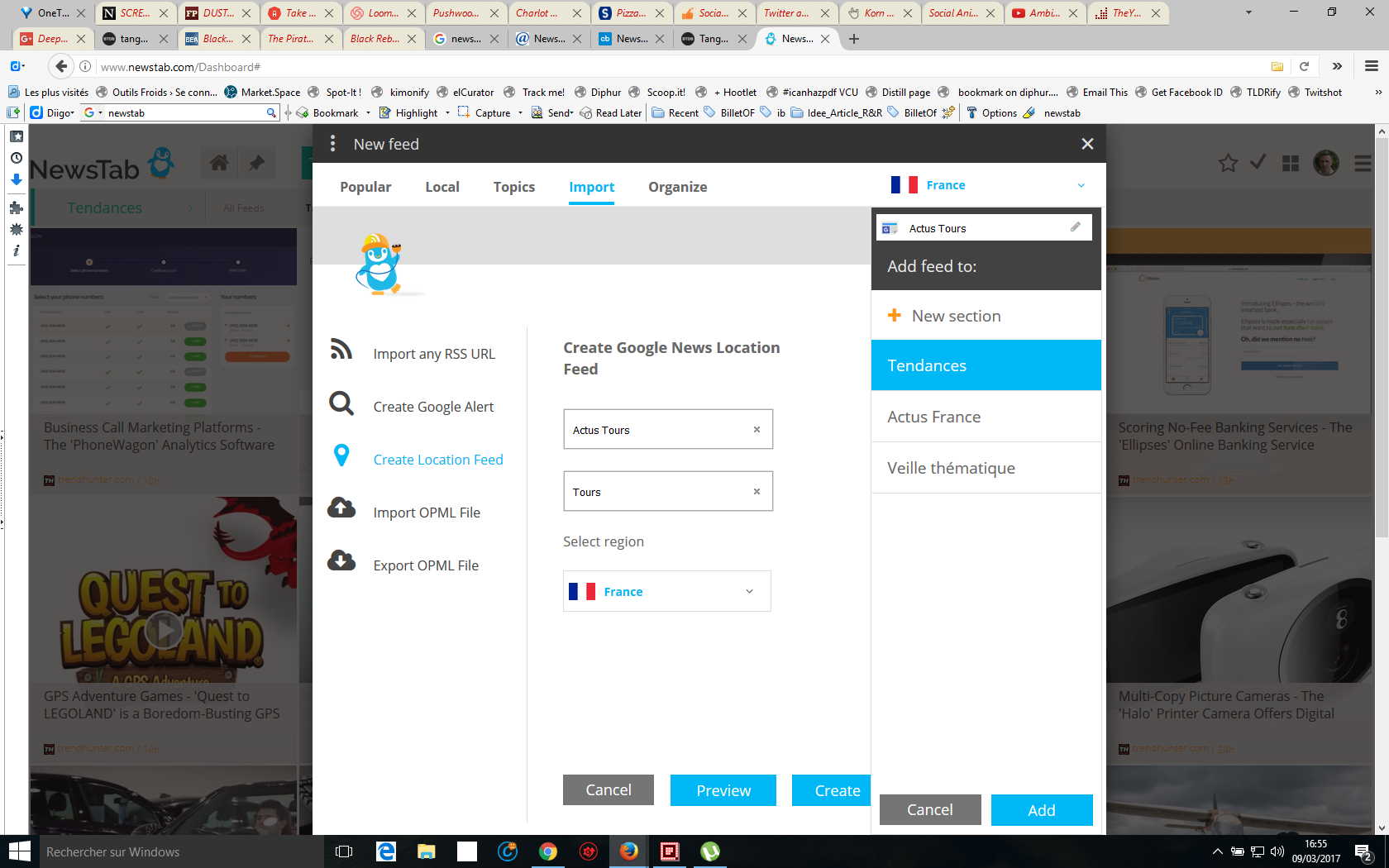This screenshot has width=1389, height=868.
Task: Expand the Select region France dropdown
Action: point(667,591)
